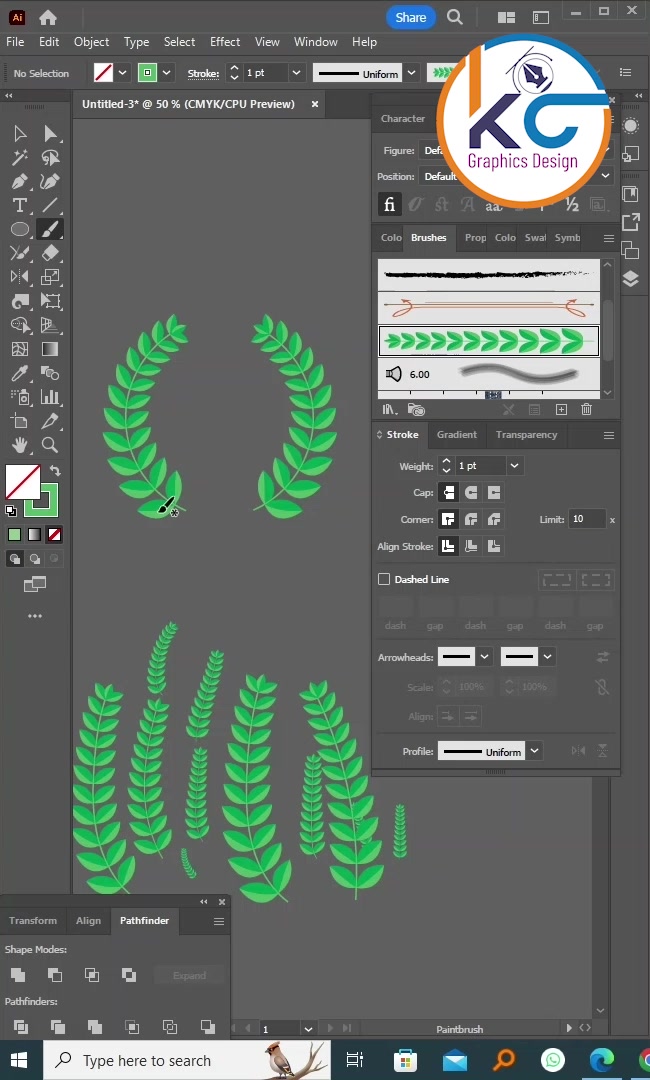The image size is (650, 1080).
Task: Open Weight dropdown in Stroke panel
Action: click(x=514, y=466)
